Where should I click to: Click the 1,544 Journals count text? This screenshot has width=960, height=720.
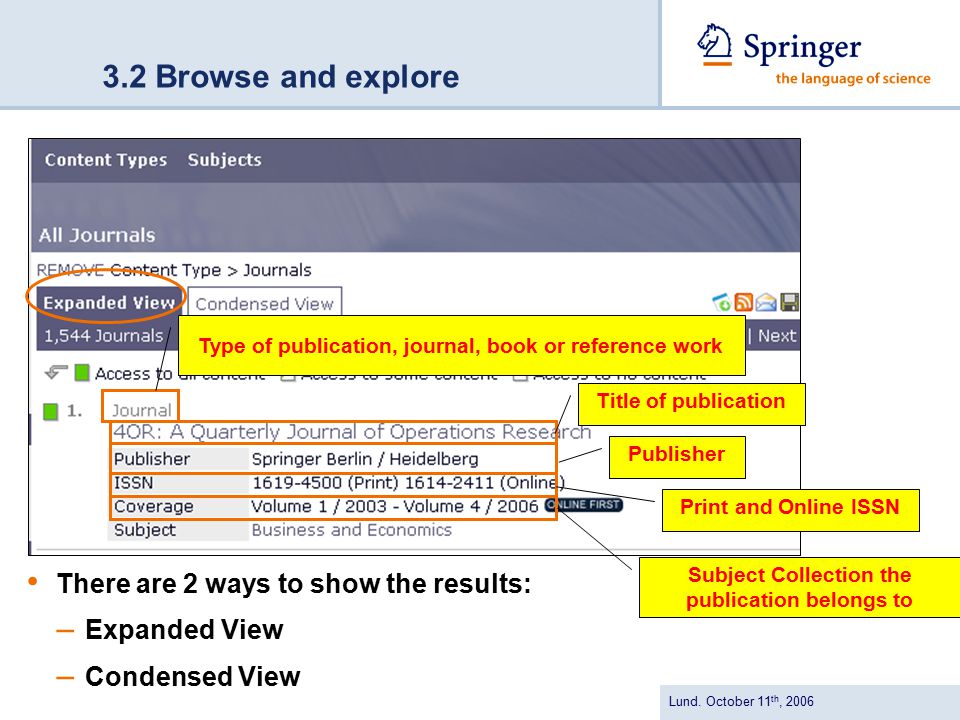103,336
